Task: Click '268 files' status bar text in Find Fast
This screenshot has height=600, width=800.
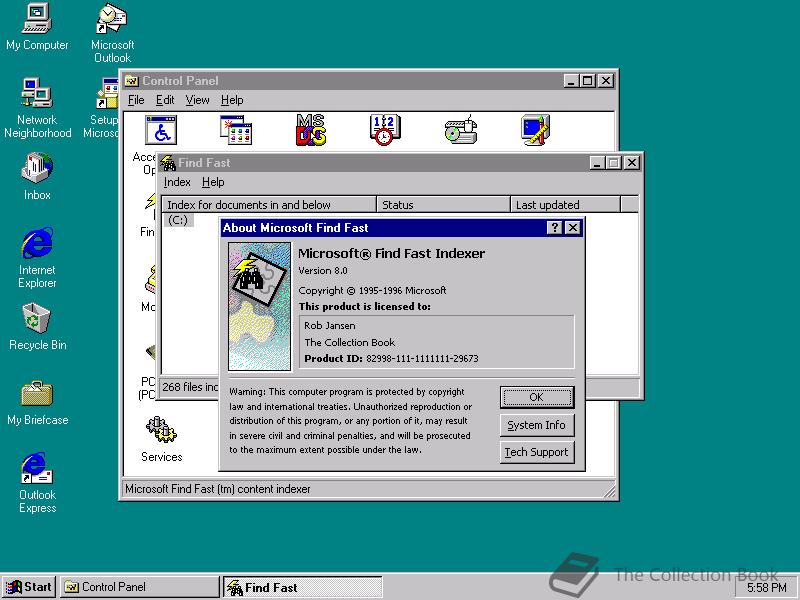Action: pyautogui.click(x=190, y=387)
